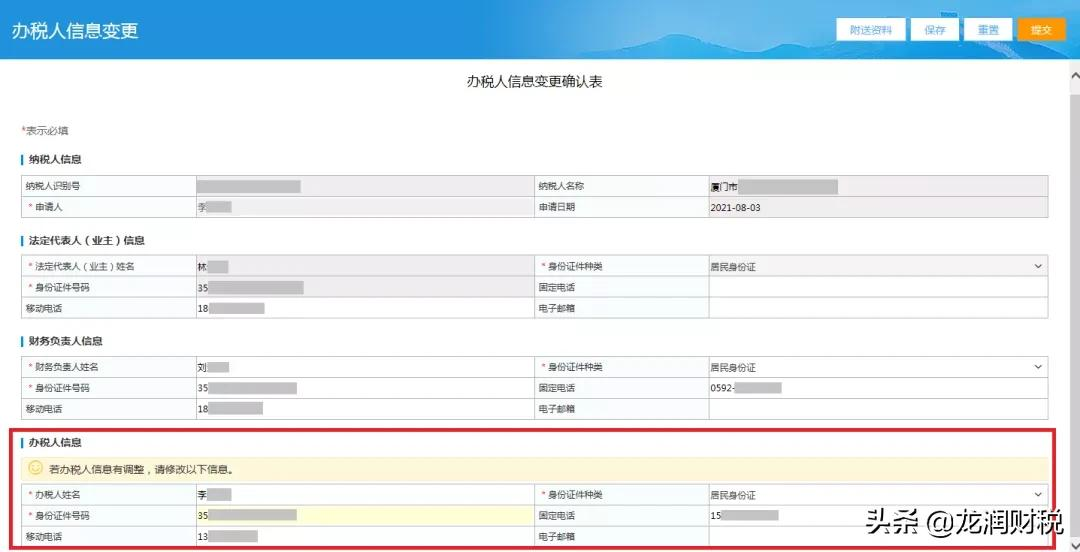1080x552 pixels.
Task: Edit the 办税人 固定电话 field
Action: 878,515
